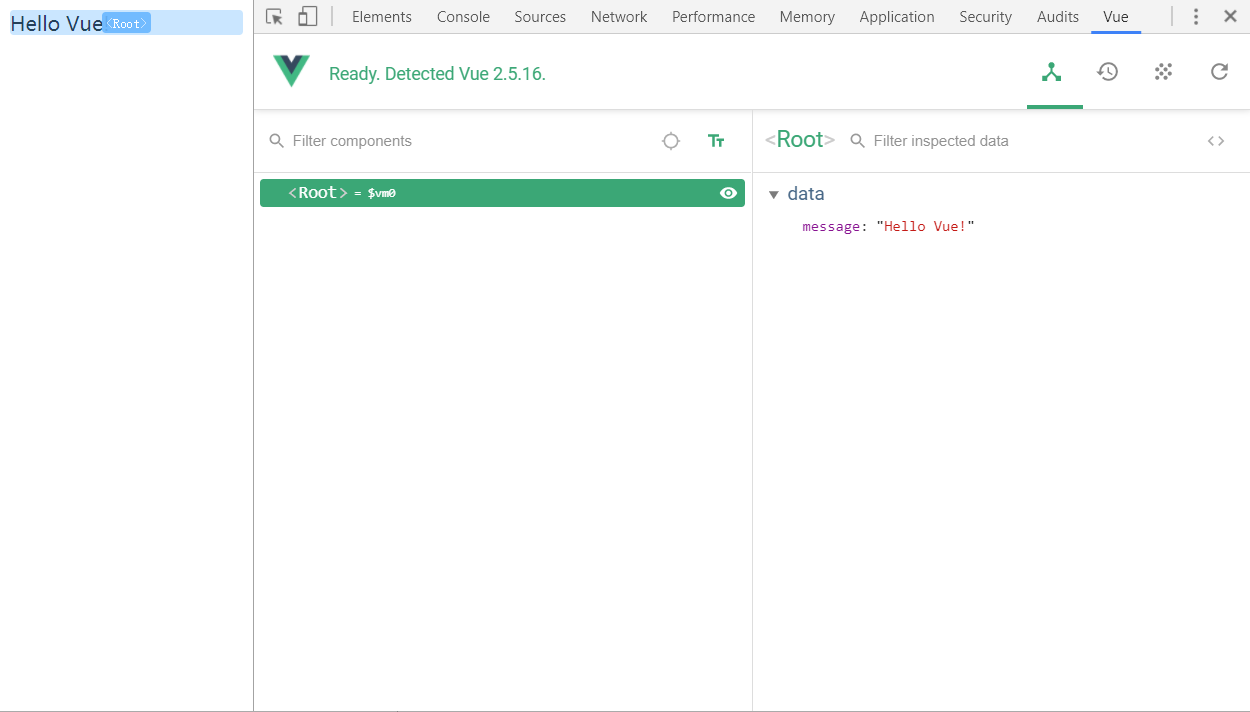The image size is (1250, 712).
Task: Click the message key label
Action: pos(832,226)
